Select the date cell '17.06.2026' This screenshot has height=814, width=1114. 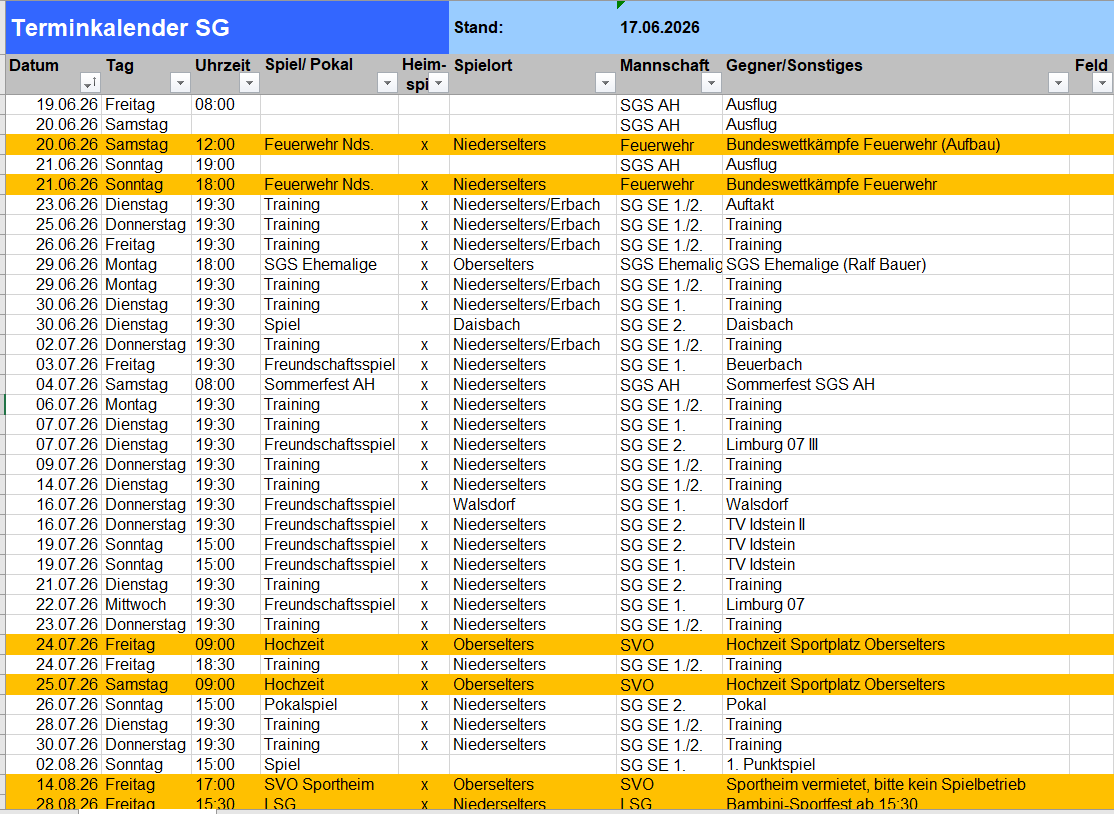tap(669, 28)
